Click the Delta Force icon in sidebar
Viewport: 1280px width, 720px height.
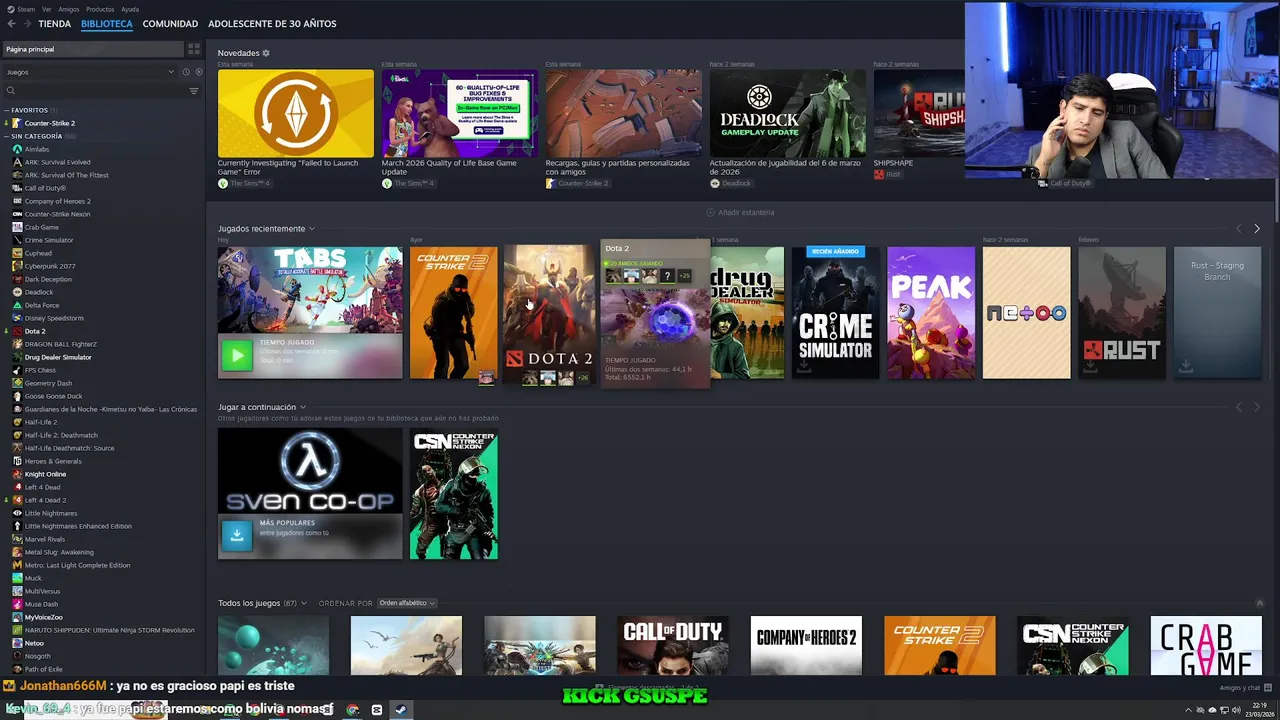[x=17, y=305]
